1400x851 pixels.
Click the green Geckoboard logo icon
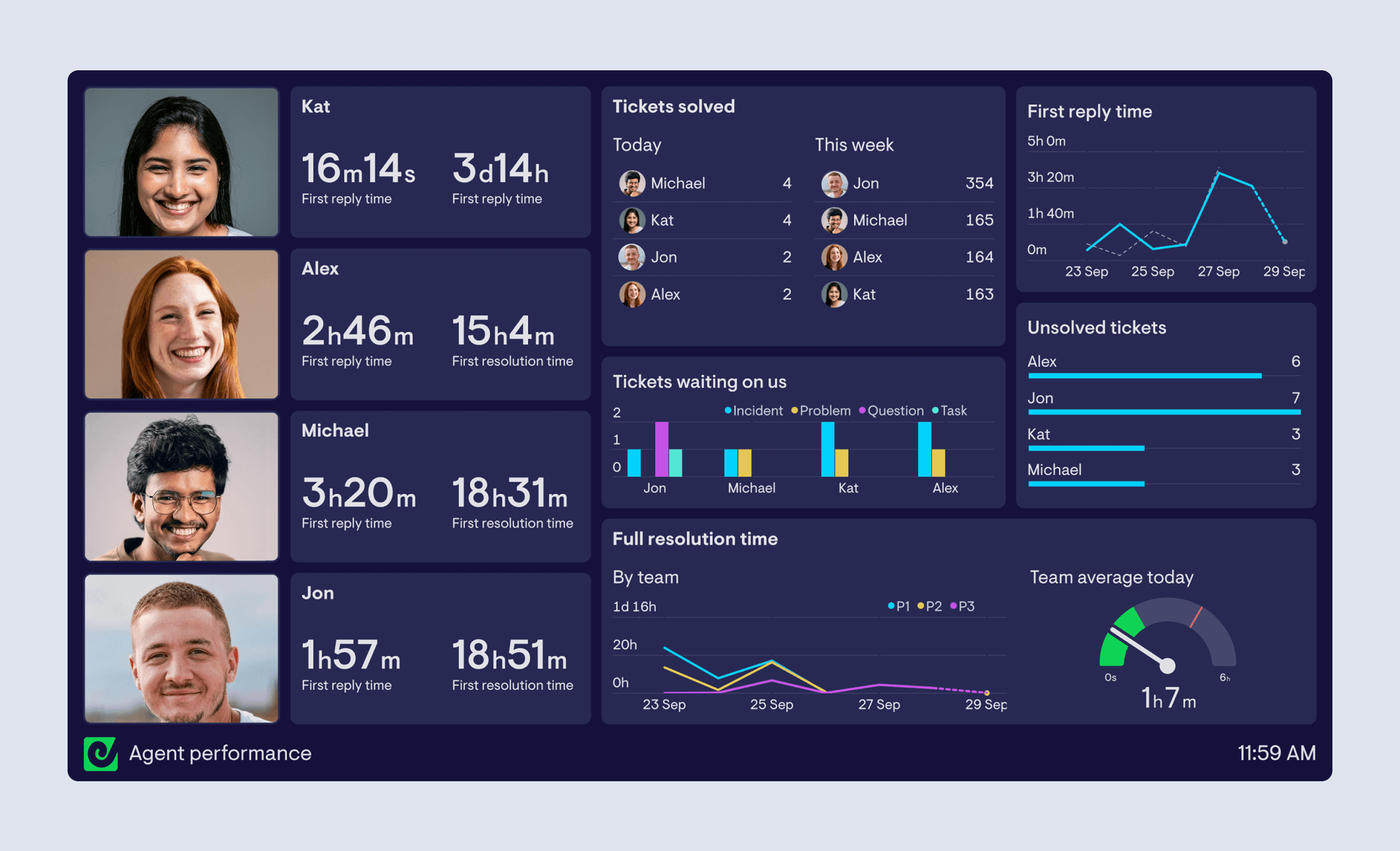point(100,754)
